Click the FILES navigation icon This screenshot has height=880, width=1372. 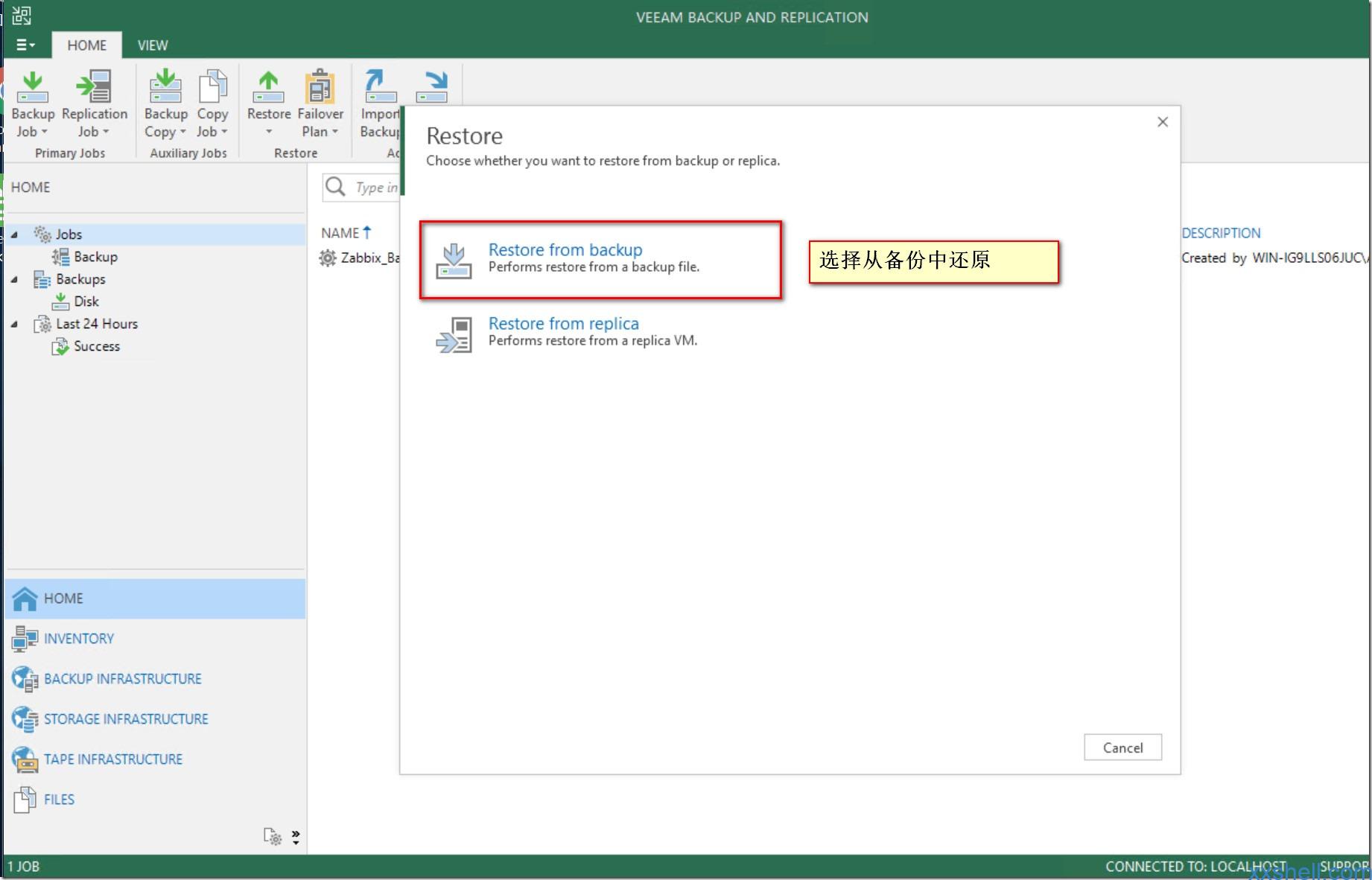click(x=25, y=800)
